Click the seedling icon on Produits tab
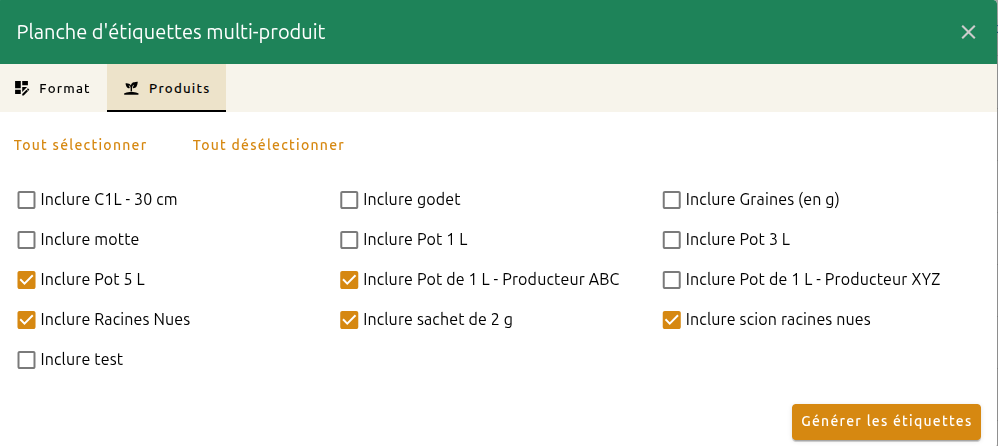998x446 pixels. 132,88
